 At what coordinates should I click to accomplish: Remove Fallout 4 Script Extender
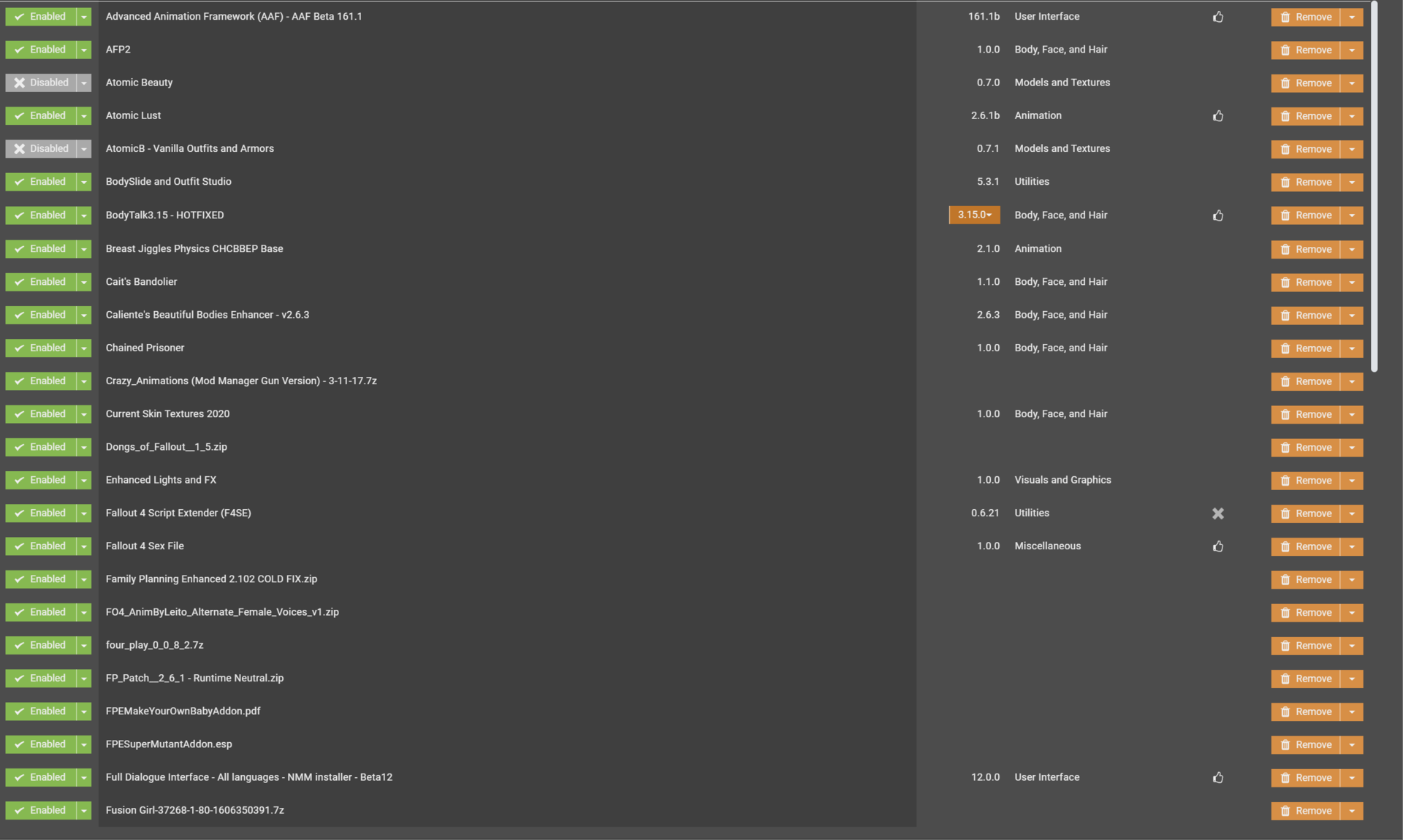tap(1306, 513)
